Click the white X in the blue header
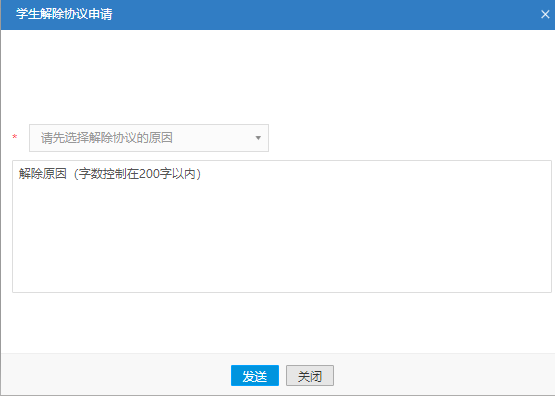This screenshot has width=555, height=396. (545, 14)
